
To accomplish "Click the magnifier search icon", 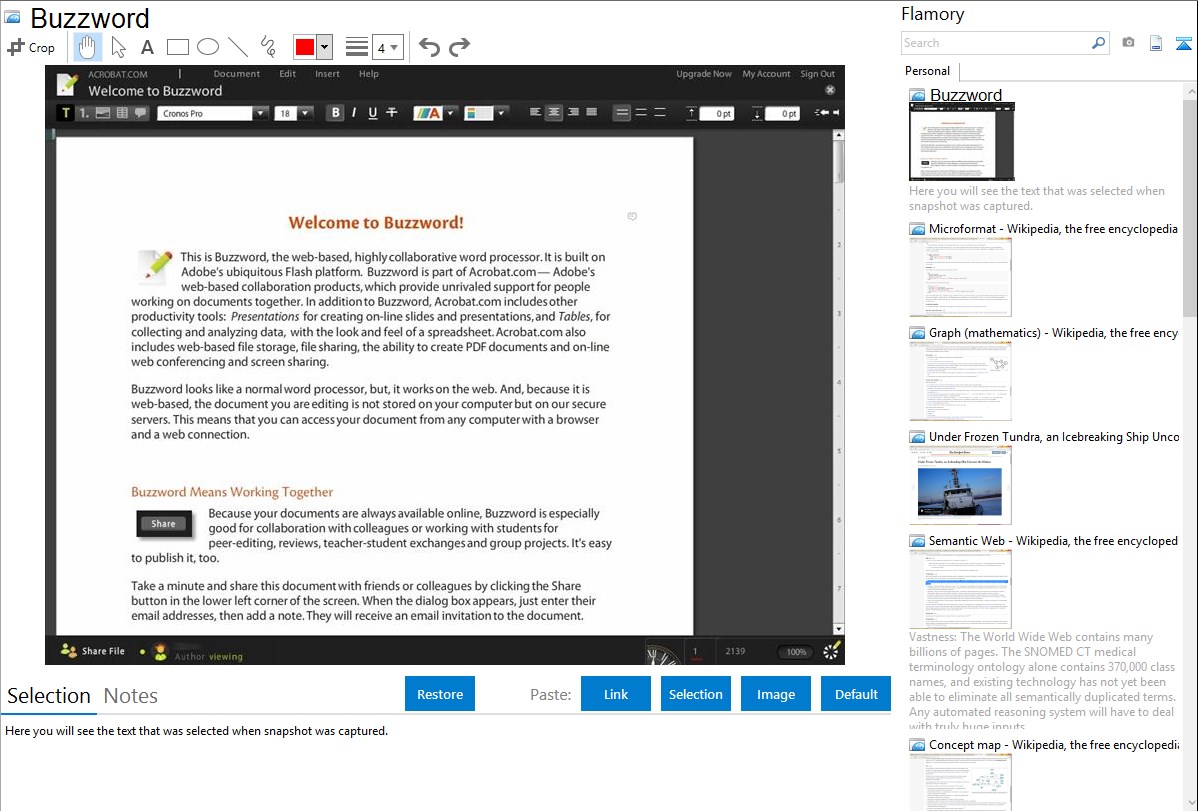I will 1099,43.
